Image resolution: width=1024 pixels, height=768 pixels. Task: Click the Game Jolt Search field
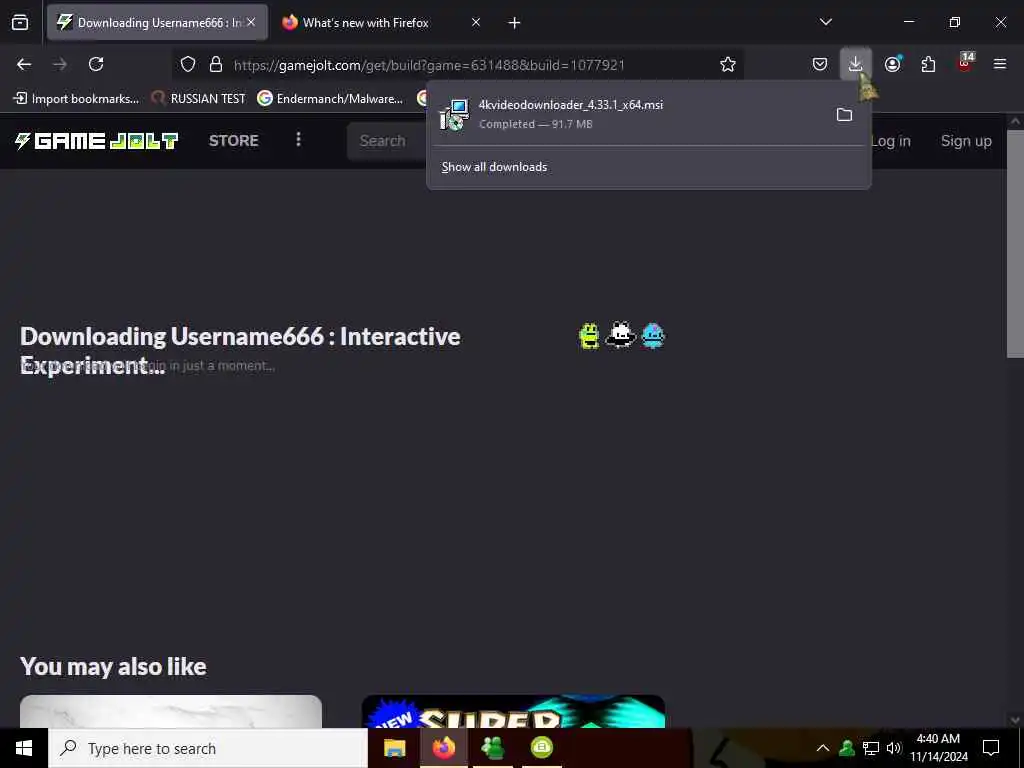(x=387, y=141)
